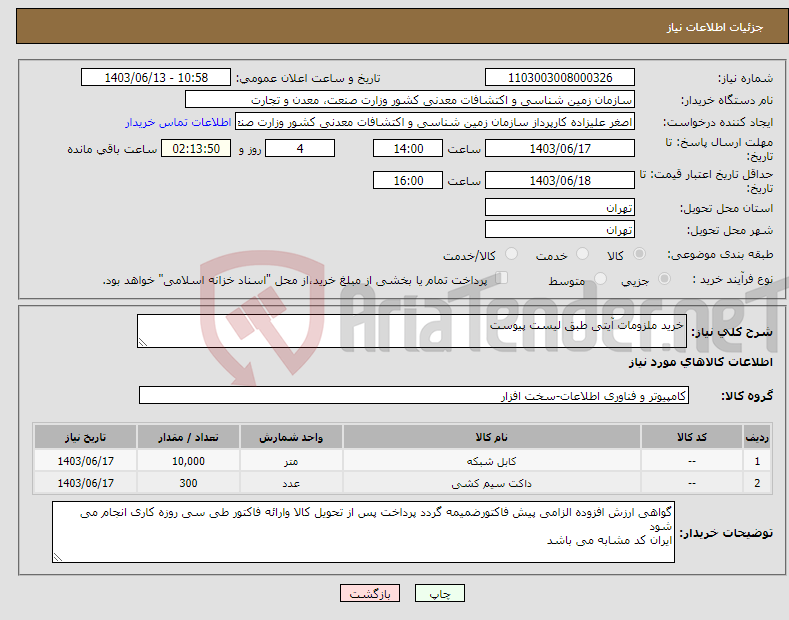Toggle Islamic treasury bonds payment checkbox

502,278
